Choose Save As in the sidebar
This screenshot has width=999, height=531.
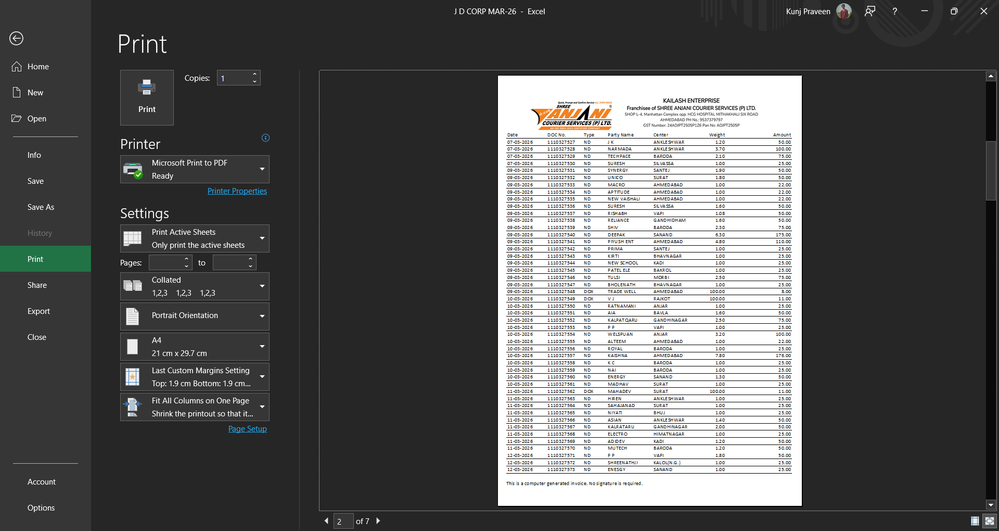pyautogui.click(x=45, y=207)
